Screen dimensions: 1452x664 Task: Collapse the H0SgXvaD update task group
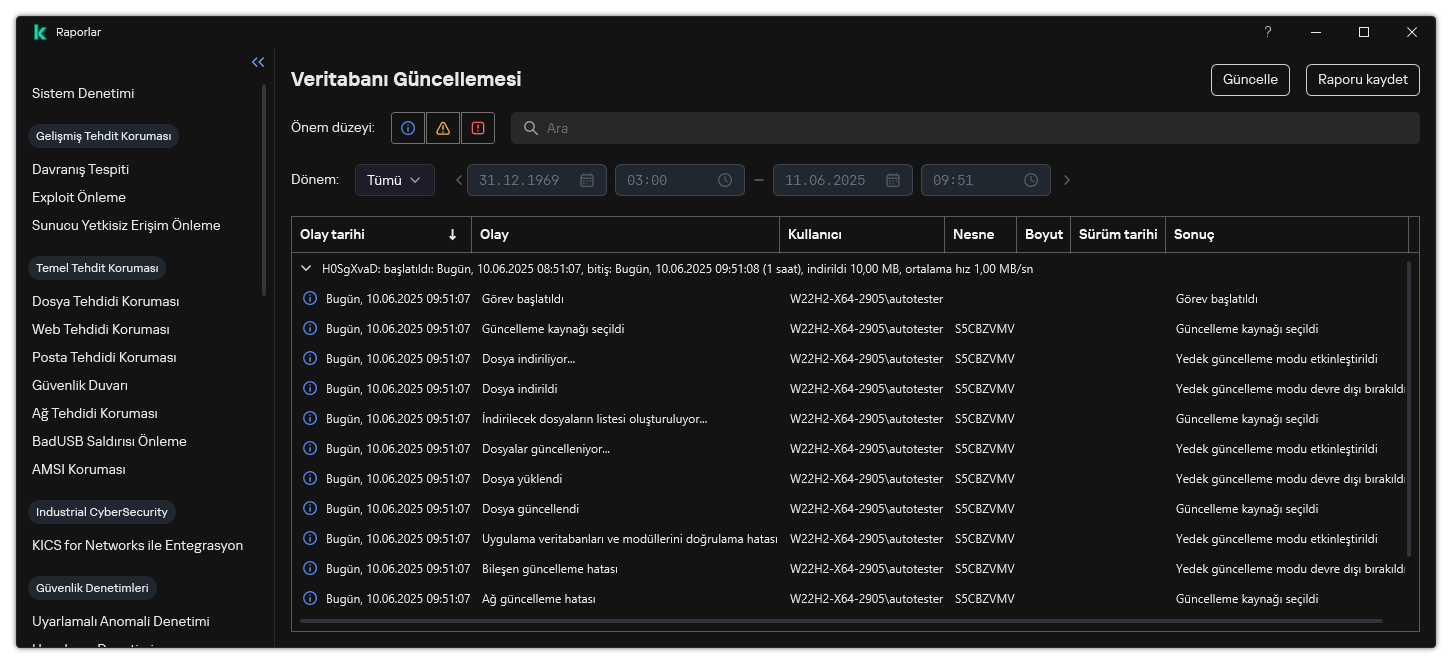(306, 269)
